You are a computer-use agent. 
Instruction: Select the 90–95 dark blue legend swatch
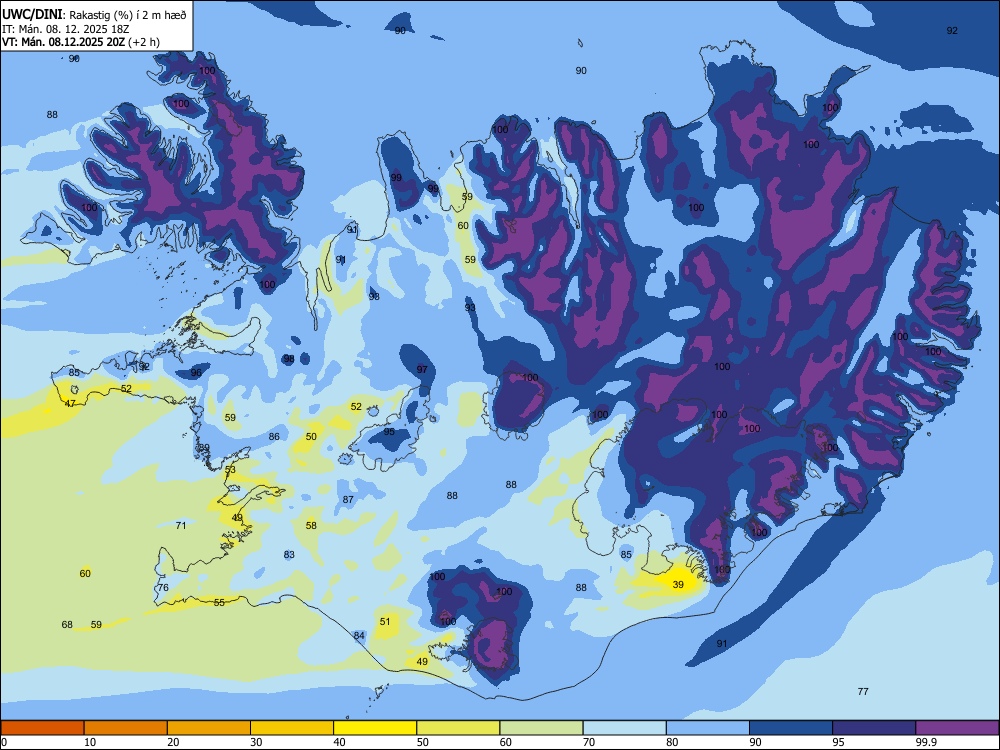pyautogui.click(x=791, y=728)
